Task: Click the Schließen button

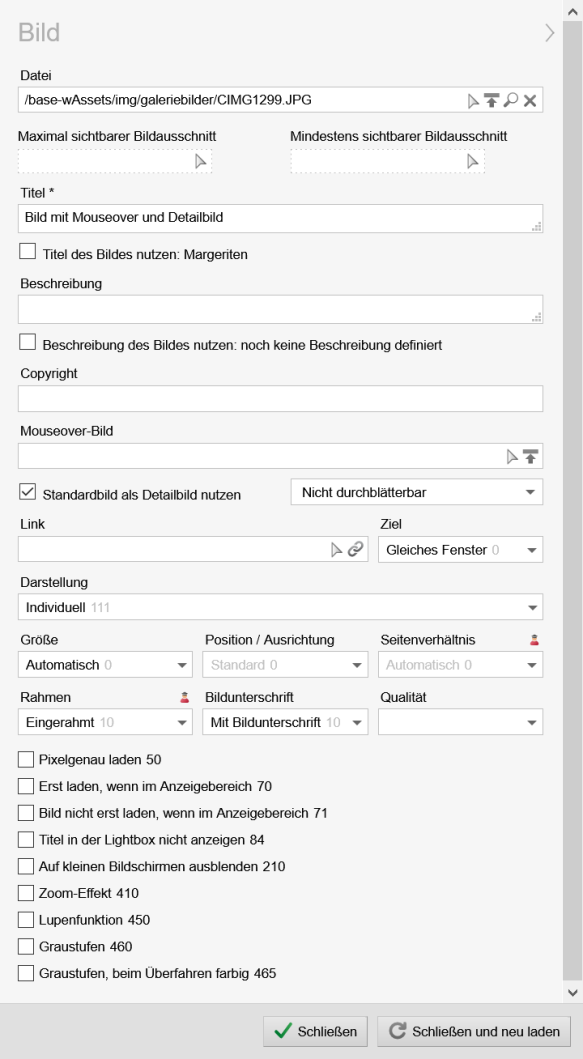Action: [x=314, y=1033]
